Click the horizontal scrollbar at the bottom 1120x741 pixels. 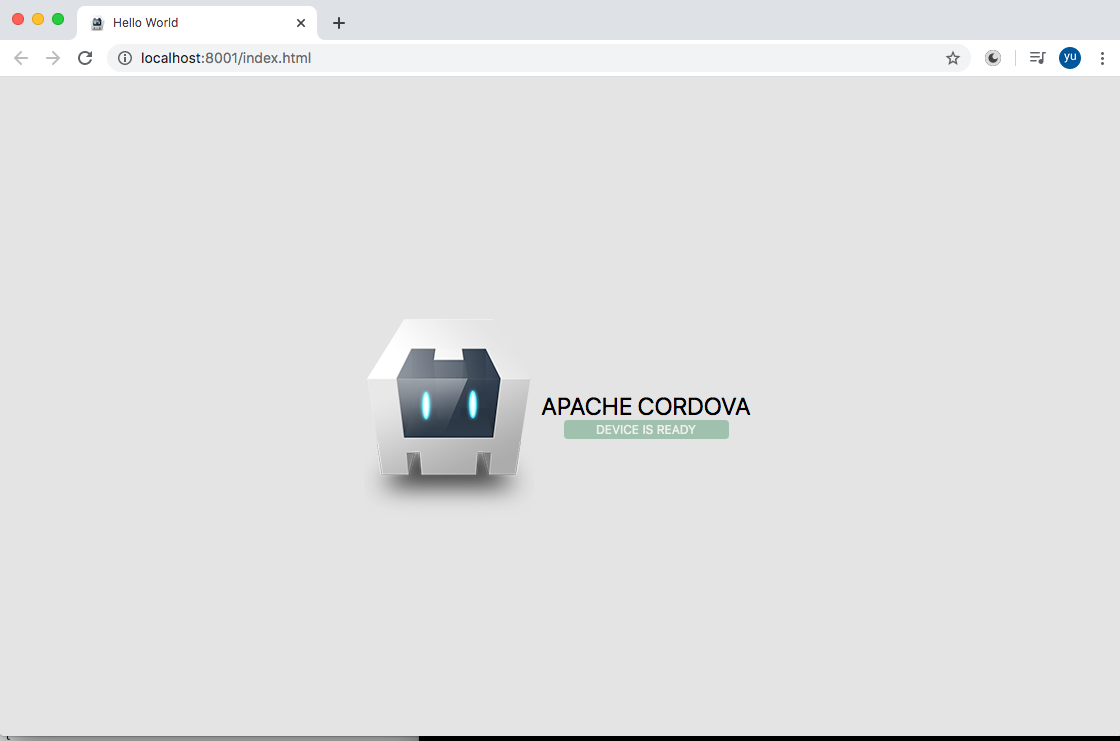point(210,735)
